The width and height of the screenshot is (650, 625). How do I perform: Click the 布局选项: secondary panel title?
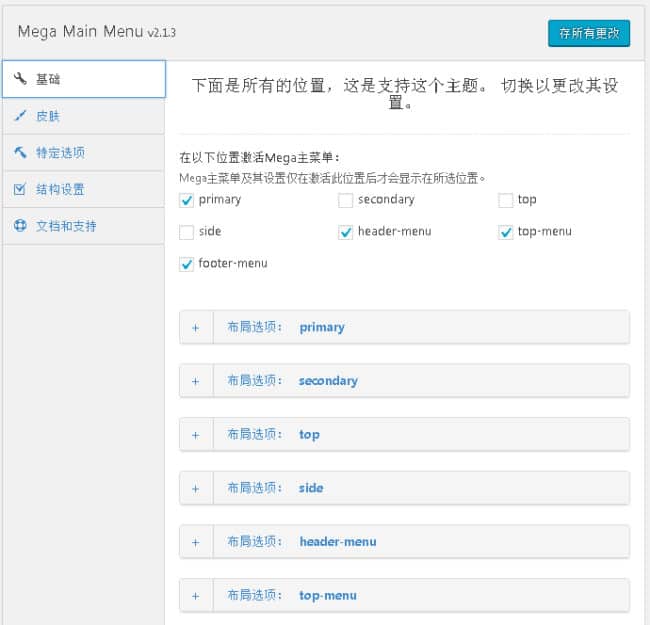293,381
